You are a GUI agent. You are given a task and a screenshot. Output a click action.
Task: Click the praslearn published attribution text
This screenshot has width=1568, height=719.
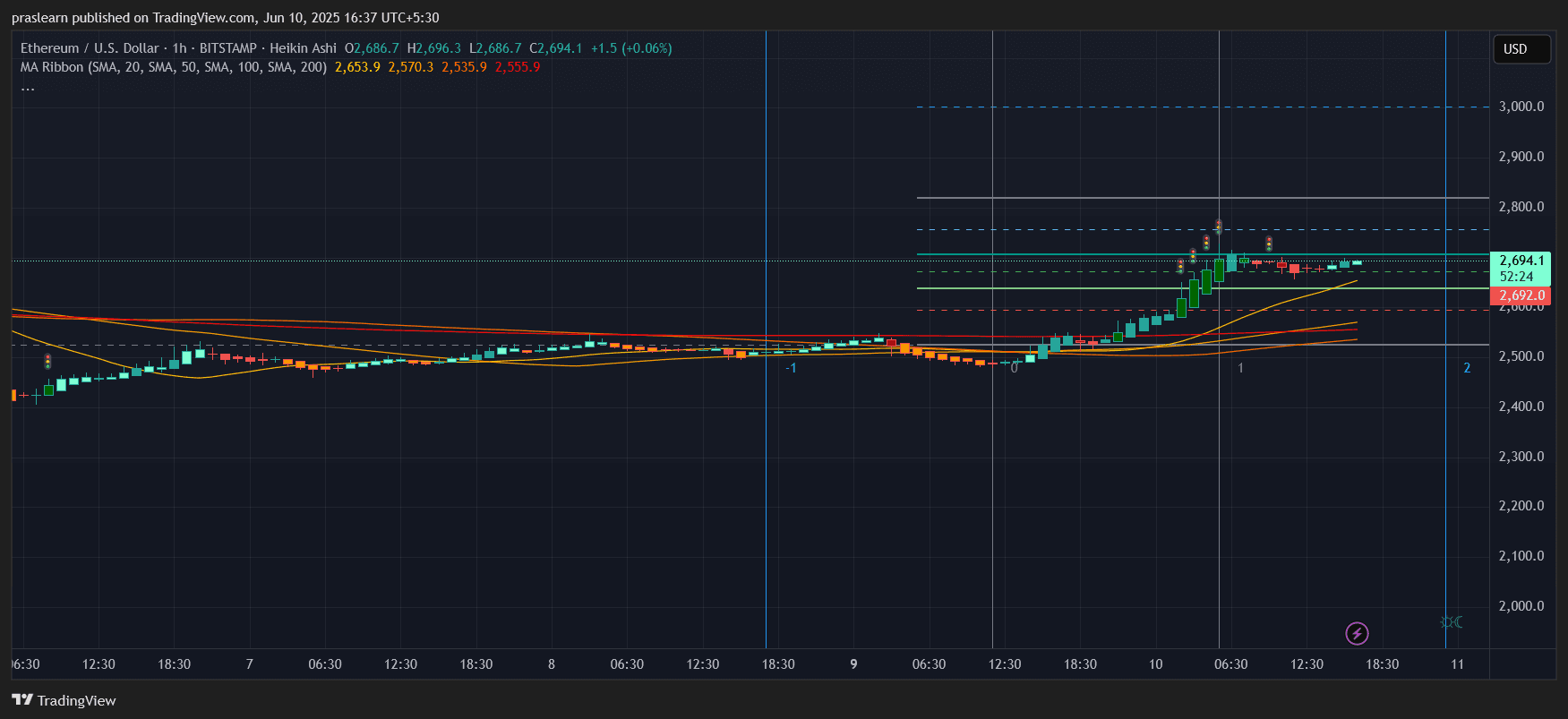click(x=225, y=18)
